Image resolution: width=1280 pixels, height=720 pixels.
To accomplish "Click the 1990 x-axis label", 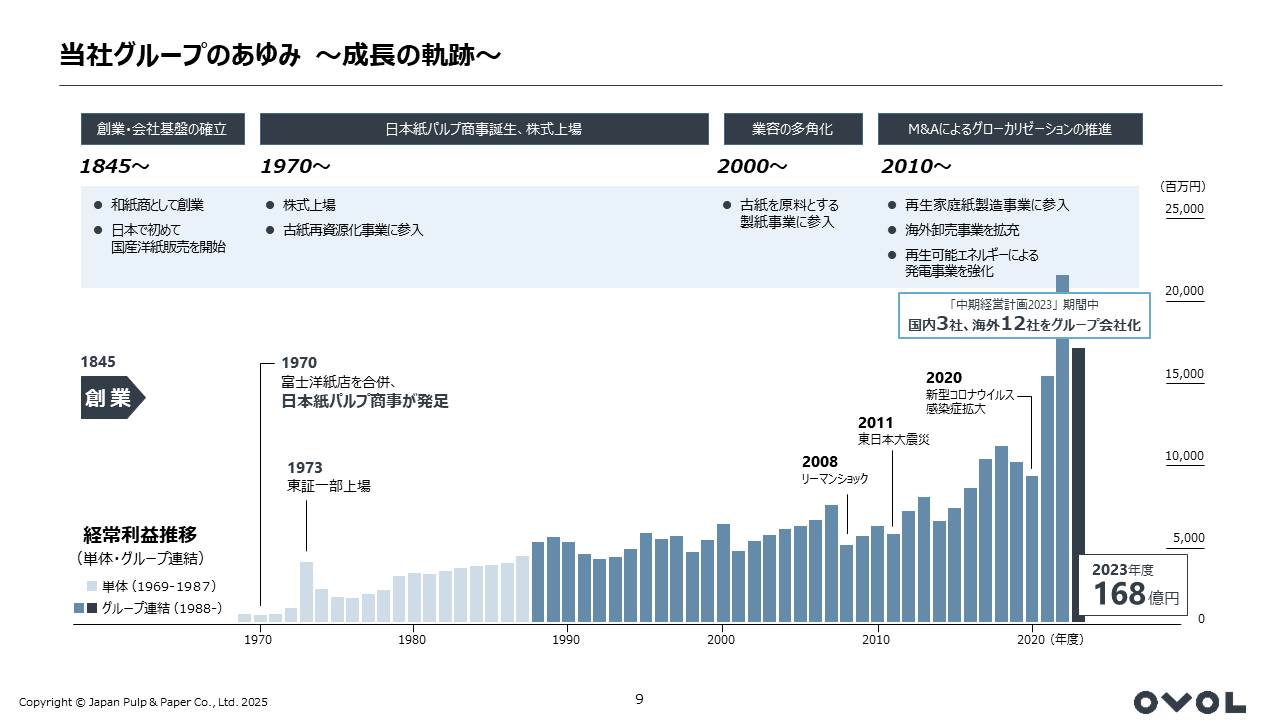I will 567,638.
